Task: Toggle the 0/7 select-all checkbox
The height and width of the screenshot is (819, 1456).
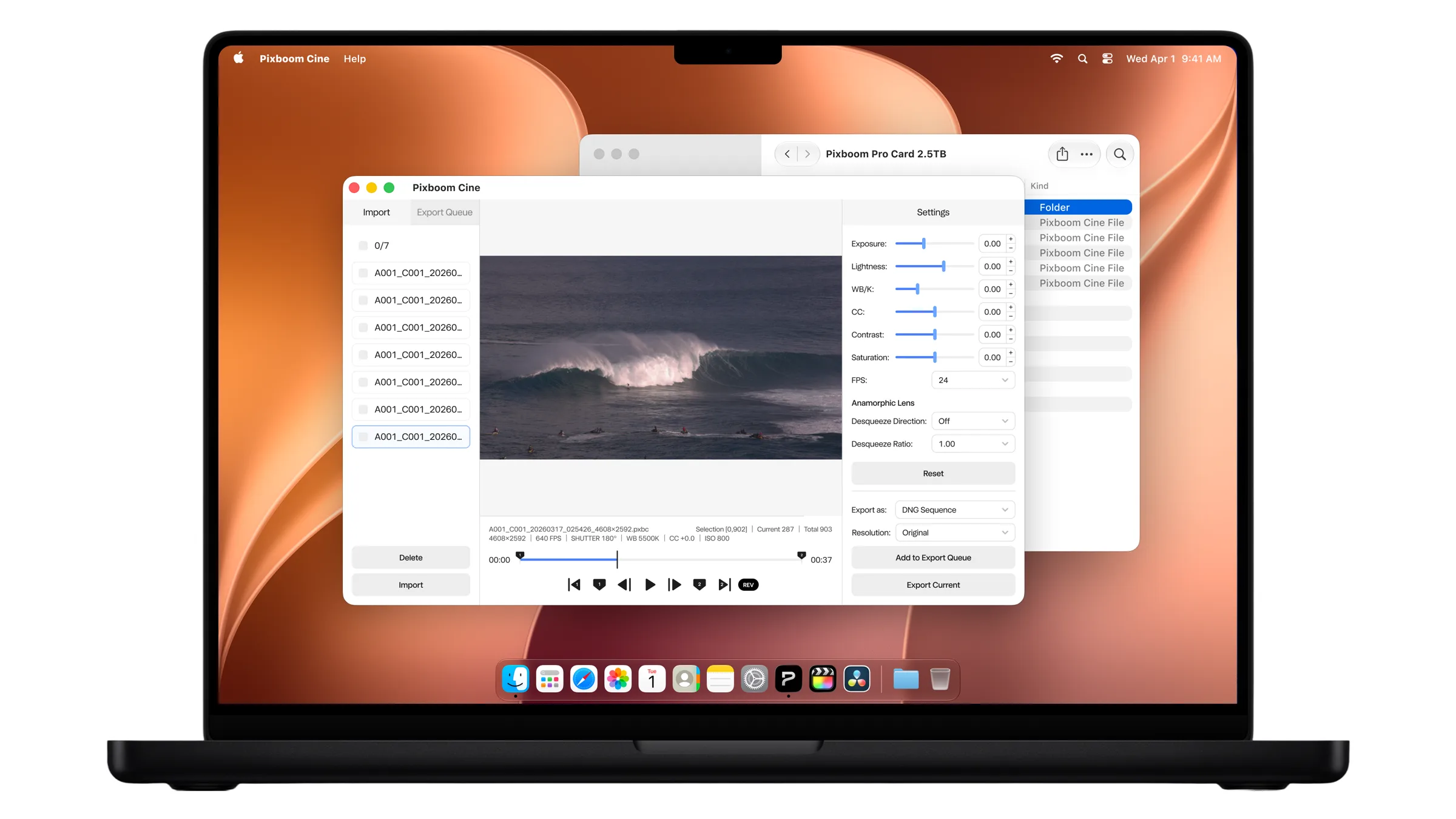Action: point(363,246)
